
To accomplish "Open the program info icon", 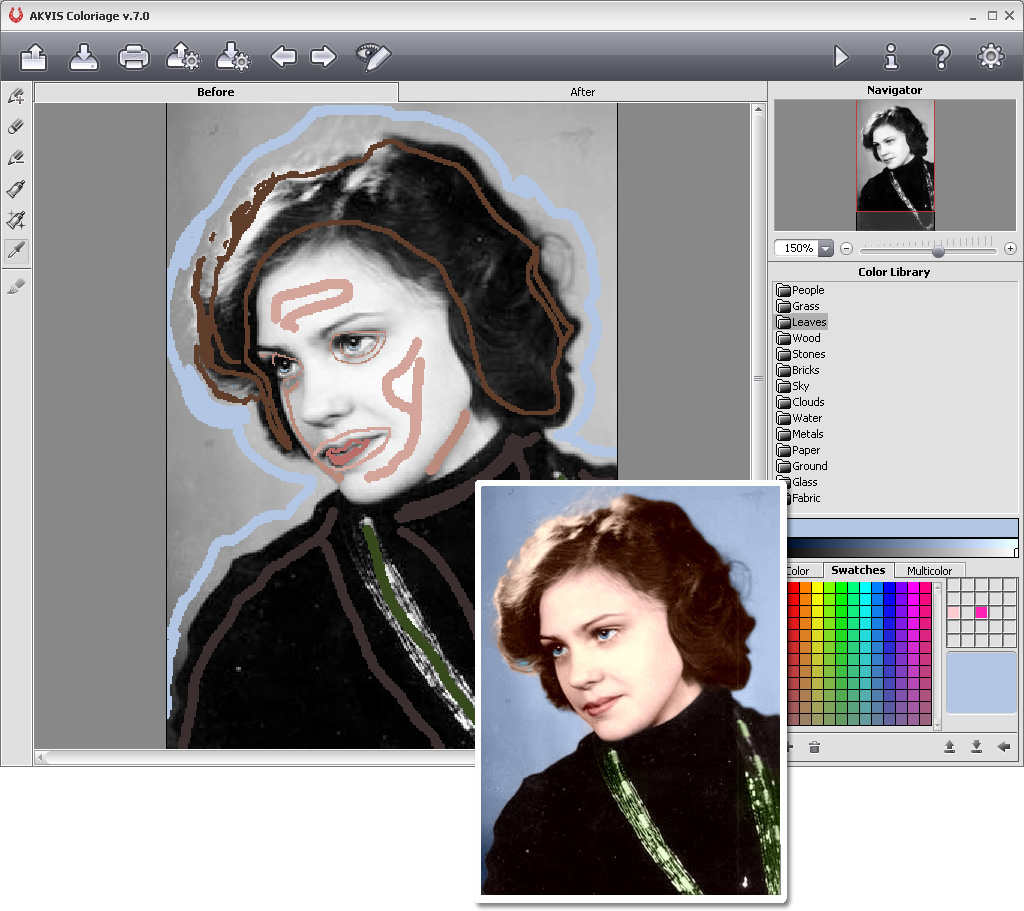I will (891, 57).
